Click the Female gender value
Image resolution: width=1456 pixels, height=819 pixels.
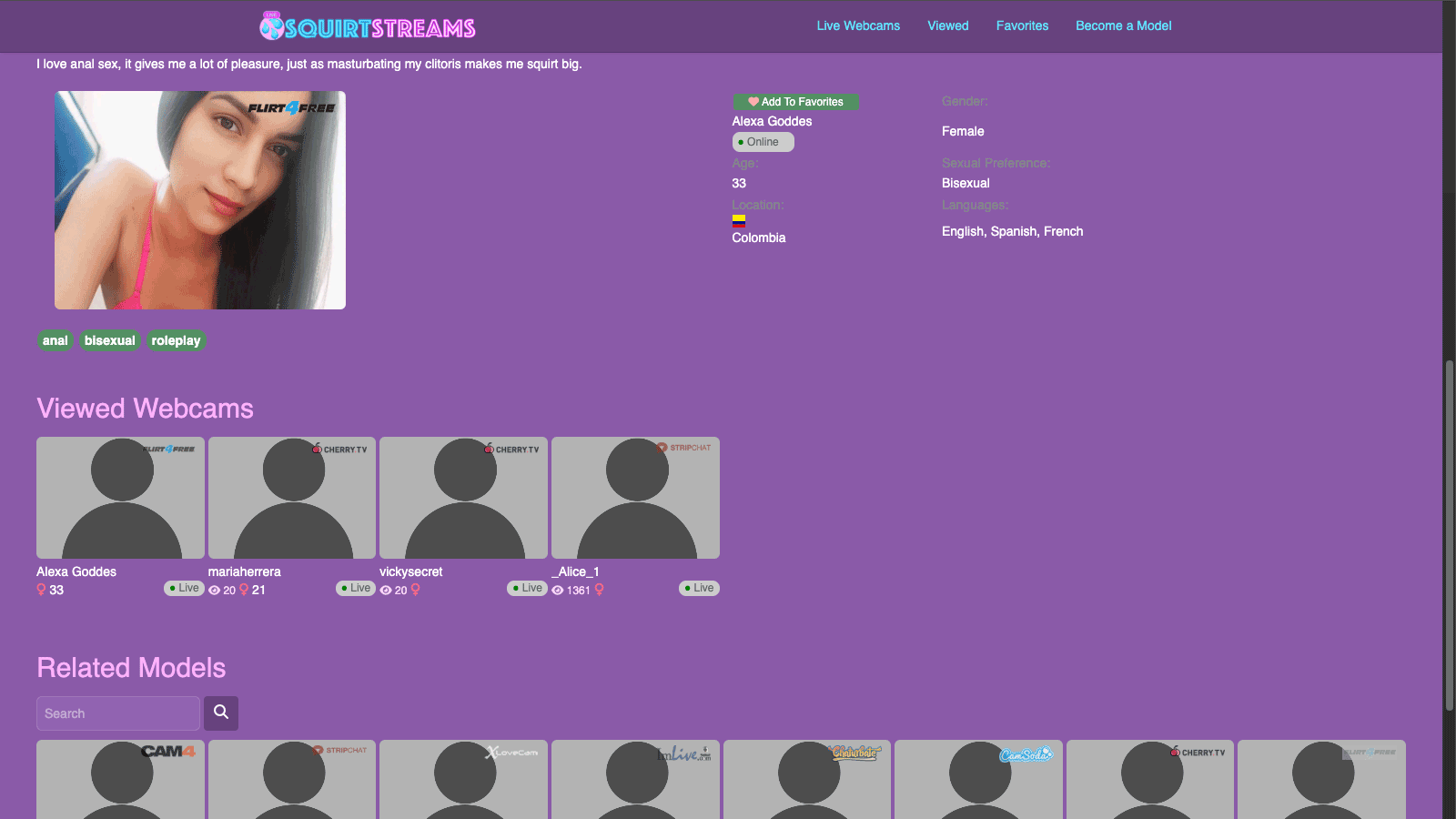click(x=963, y=131)
